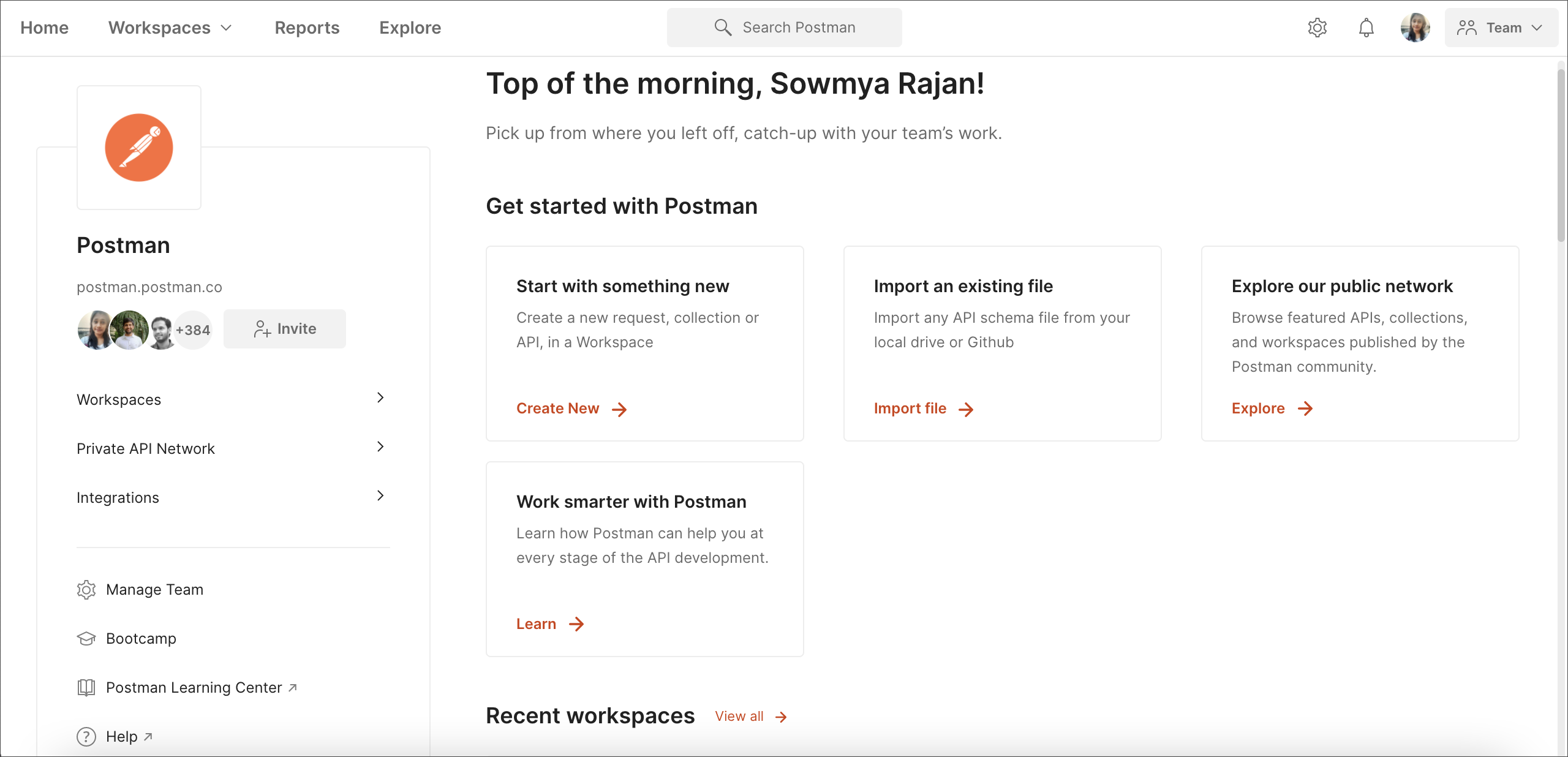Viewport: 1568px width, 757px height.
Task: Click the Postman Learning Center book icon
Action: [x=86, y=688]
